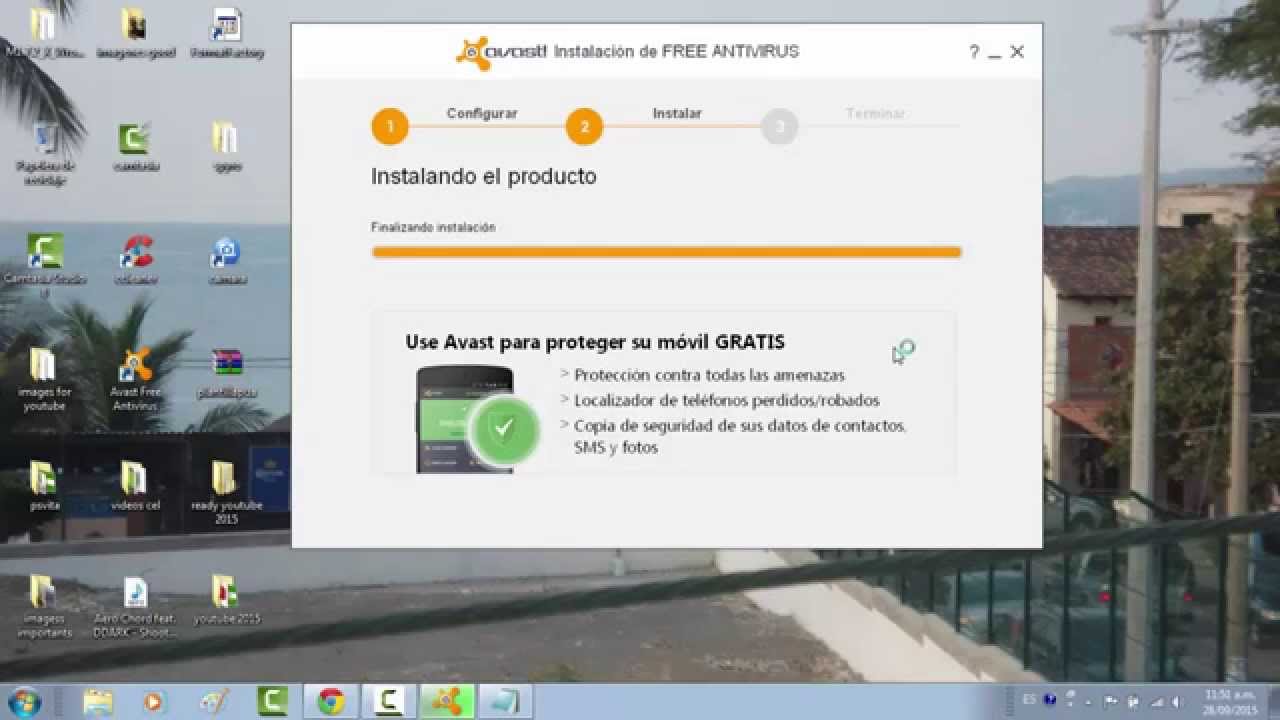Viewport: 1280px width, 720px height.
Task: Click the ES language indicator in tray
Action: click(x=1030, y=700)
